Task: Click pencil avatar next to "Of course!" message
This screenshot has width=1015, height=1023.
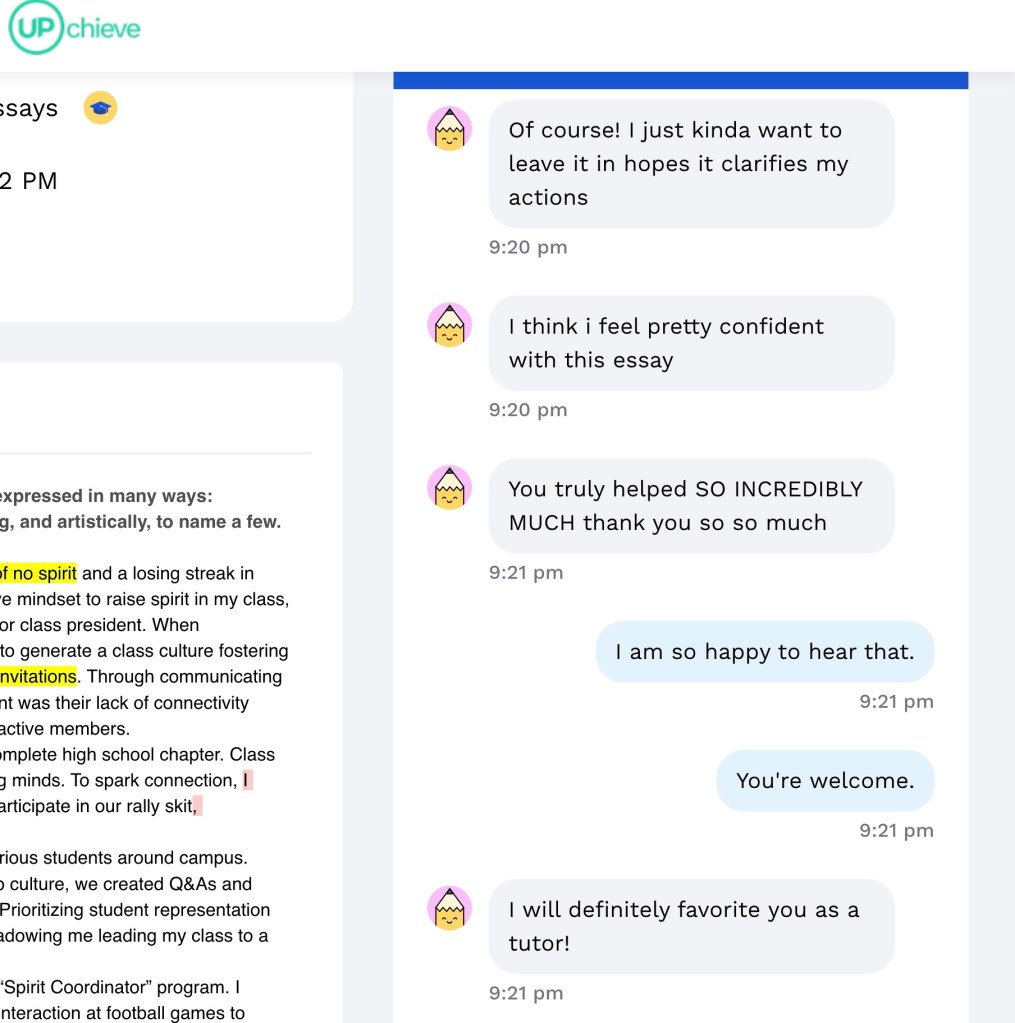Action: click(449, 129)
